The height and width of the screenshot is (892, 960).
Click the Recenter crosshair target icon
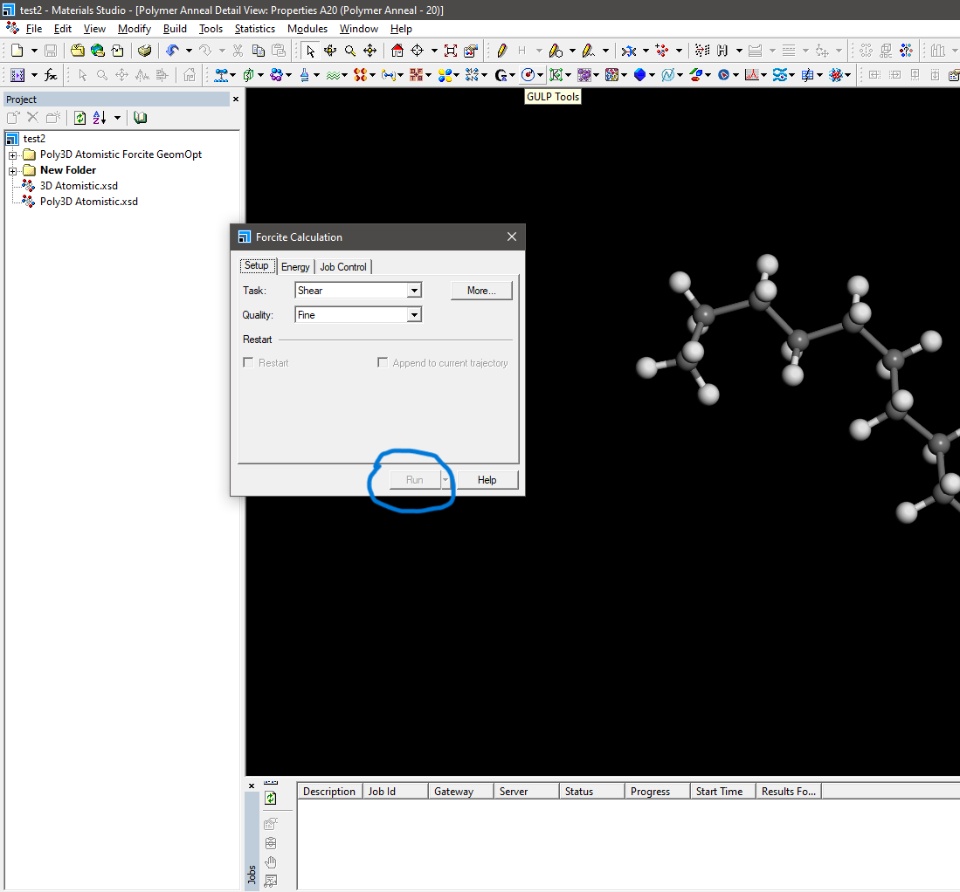pos(418,50)
